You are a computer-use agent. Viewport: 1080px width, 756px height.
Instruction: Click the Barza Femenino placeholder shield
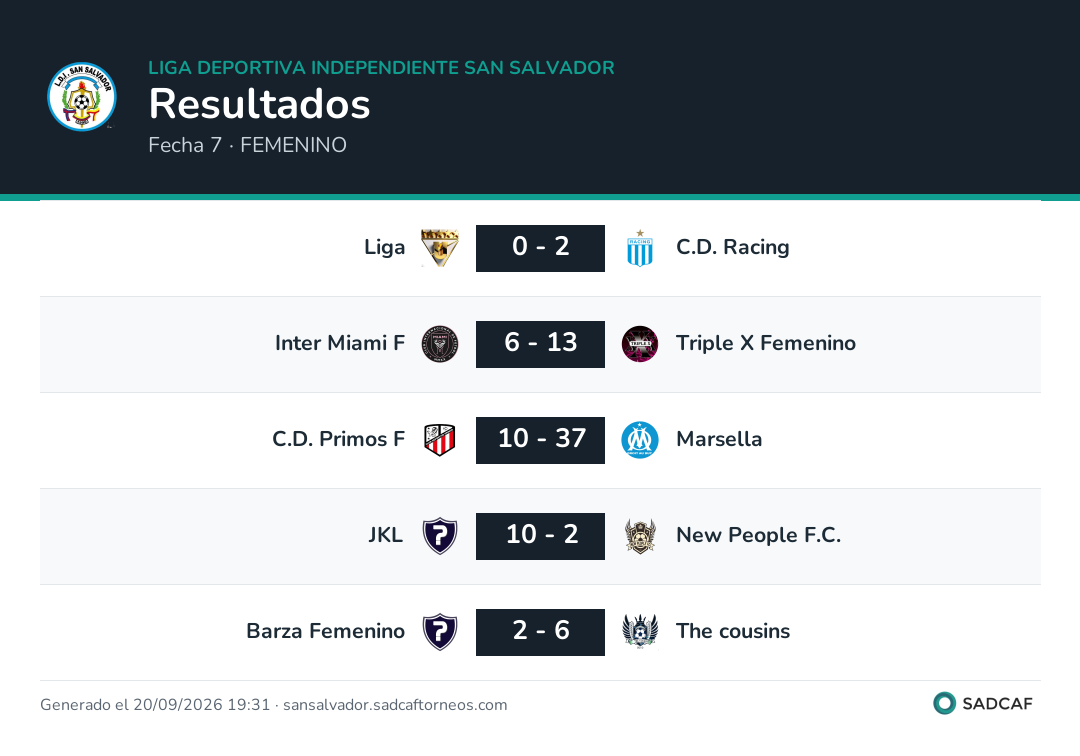tap(439, 632)
